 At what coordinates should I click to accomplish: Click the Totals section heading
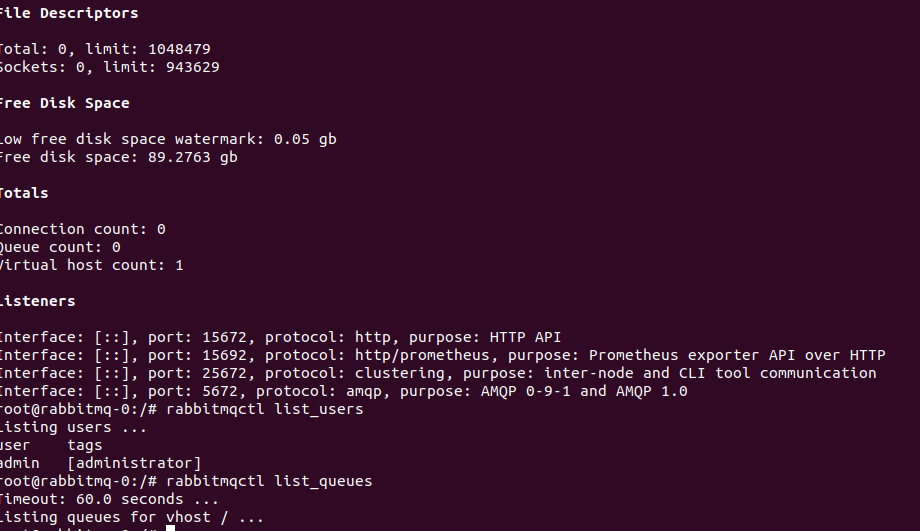tap(24, 193)
